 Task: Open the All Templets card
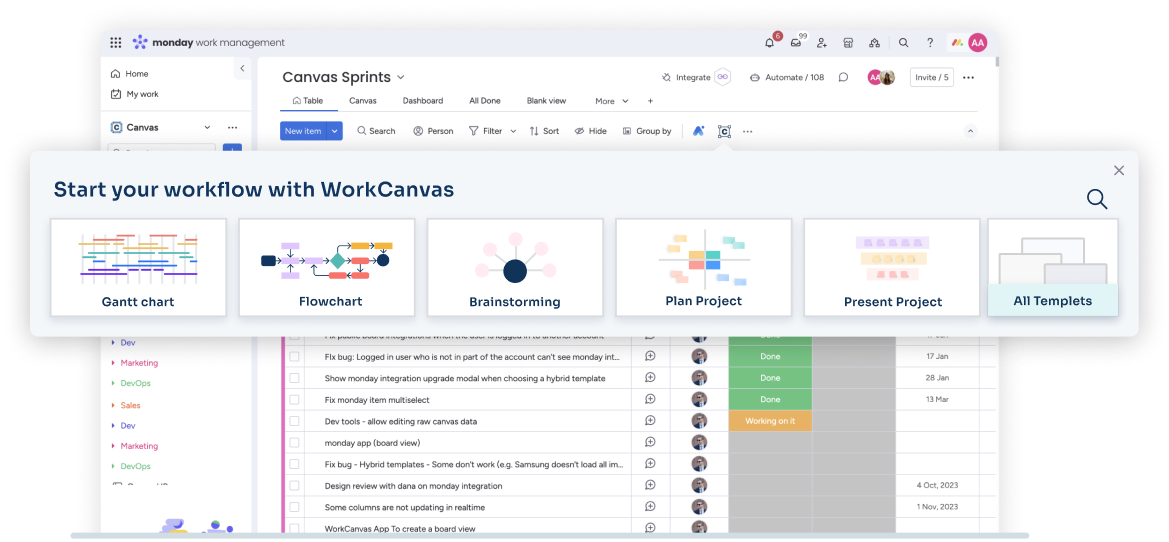coord(1053,268)
